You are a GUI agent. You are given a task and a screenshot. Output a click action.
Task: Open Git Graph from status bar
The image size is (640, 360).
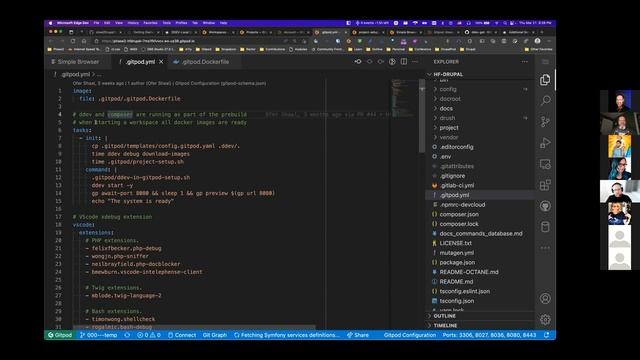click(215, 335)
